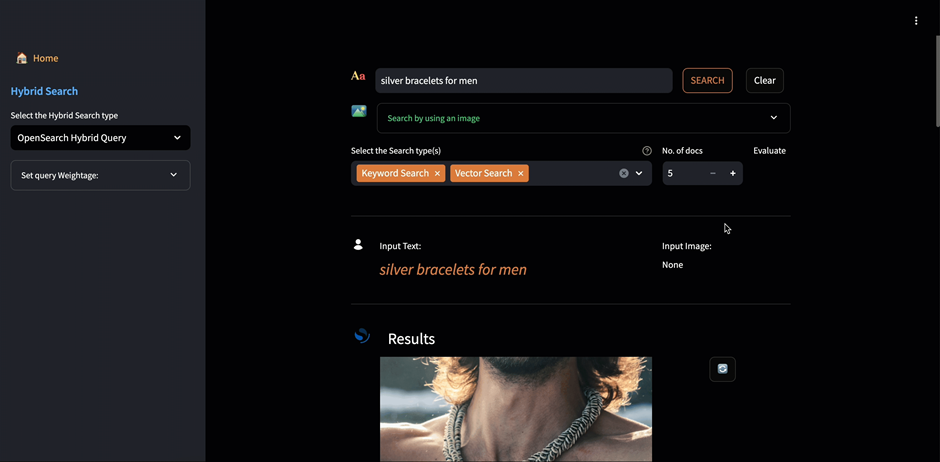The width and height of the screenshot is (940, 462).
Task: Click the picture icon for image search
Action: [358, 111]
